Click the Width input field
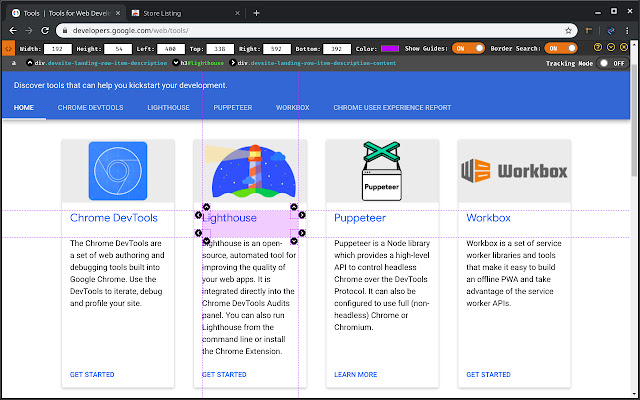Screen dimensions: 640x400 [x=58, y=47]
